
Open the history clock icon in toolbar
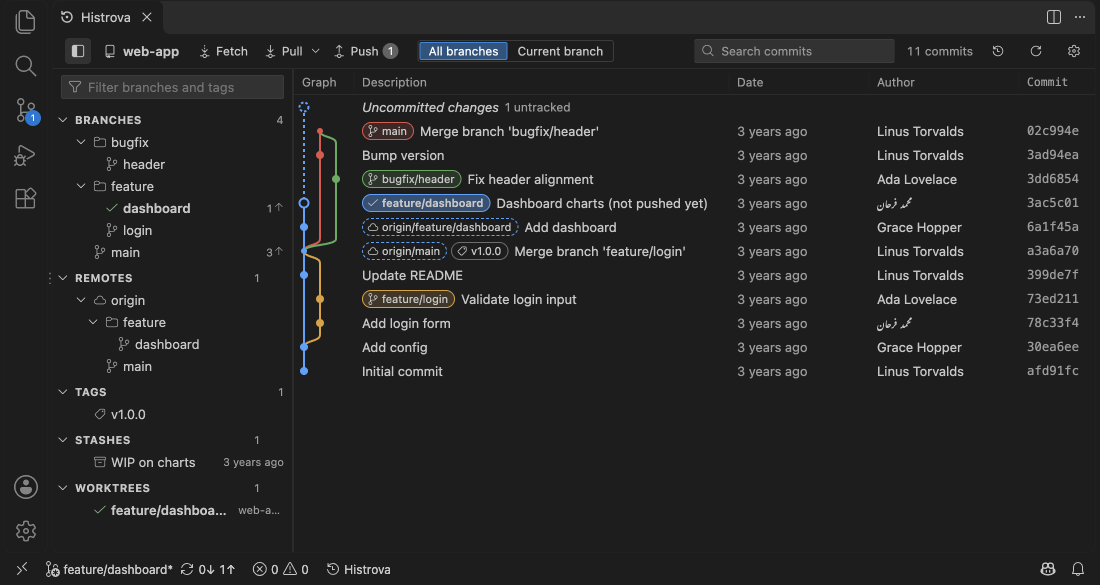tap(998, 51)
